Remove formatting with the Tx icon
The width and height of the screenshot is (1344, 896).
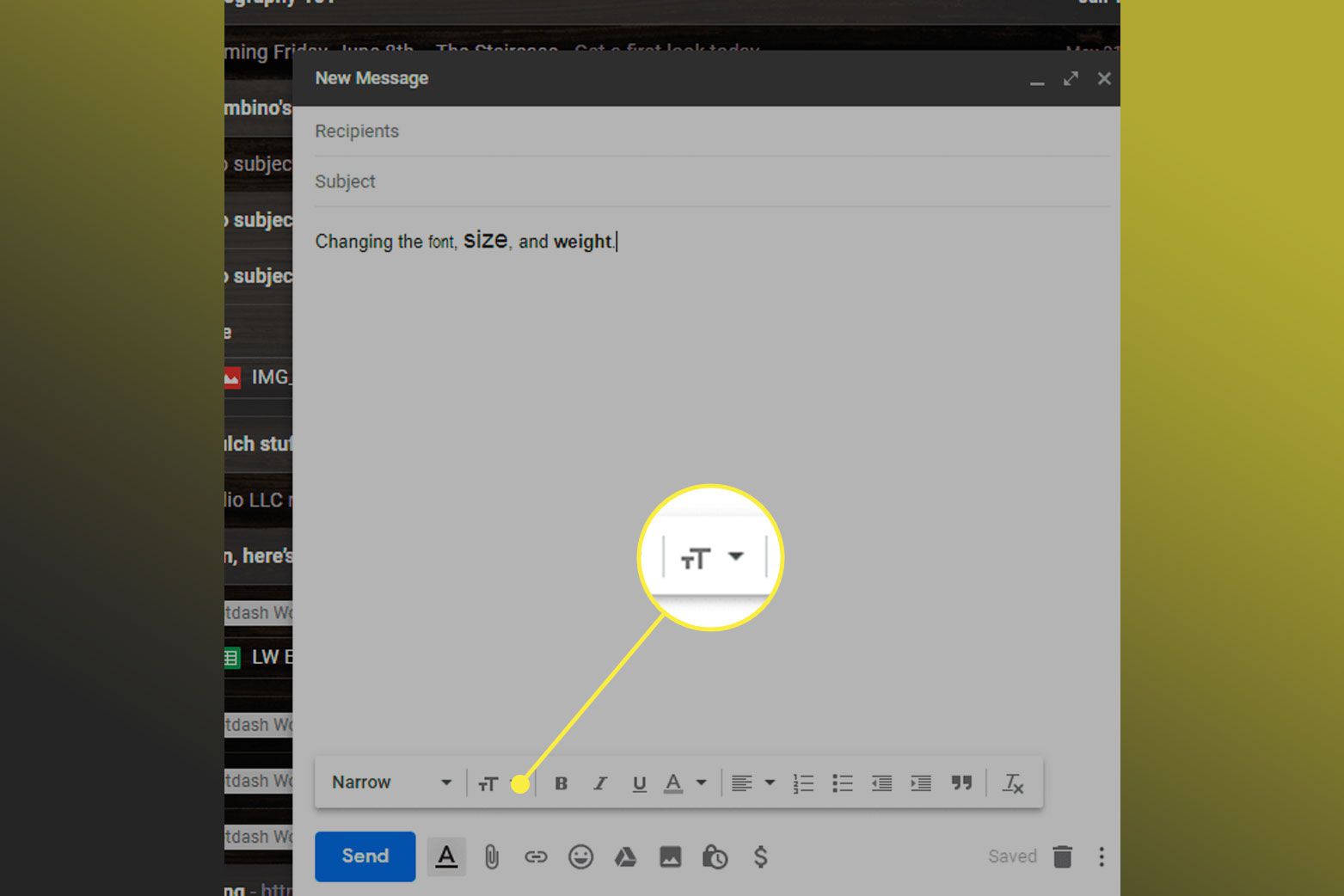tap(1013, 783)
